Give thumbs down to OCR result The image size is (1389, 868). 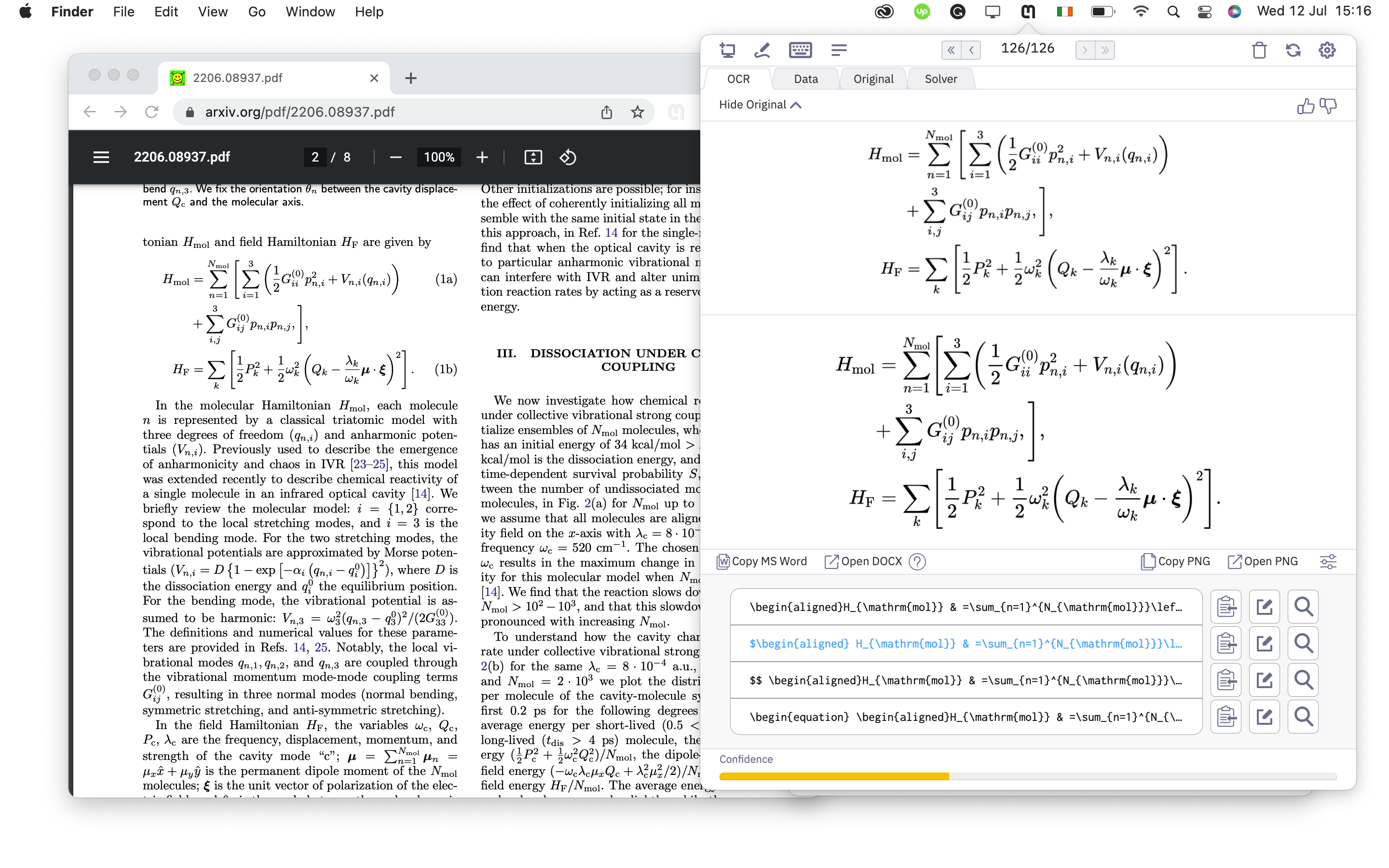click(1328, 106)
